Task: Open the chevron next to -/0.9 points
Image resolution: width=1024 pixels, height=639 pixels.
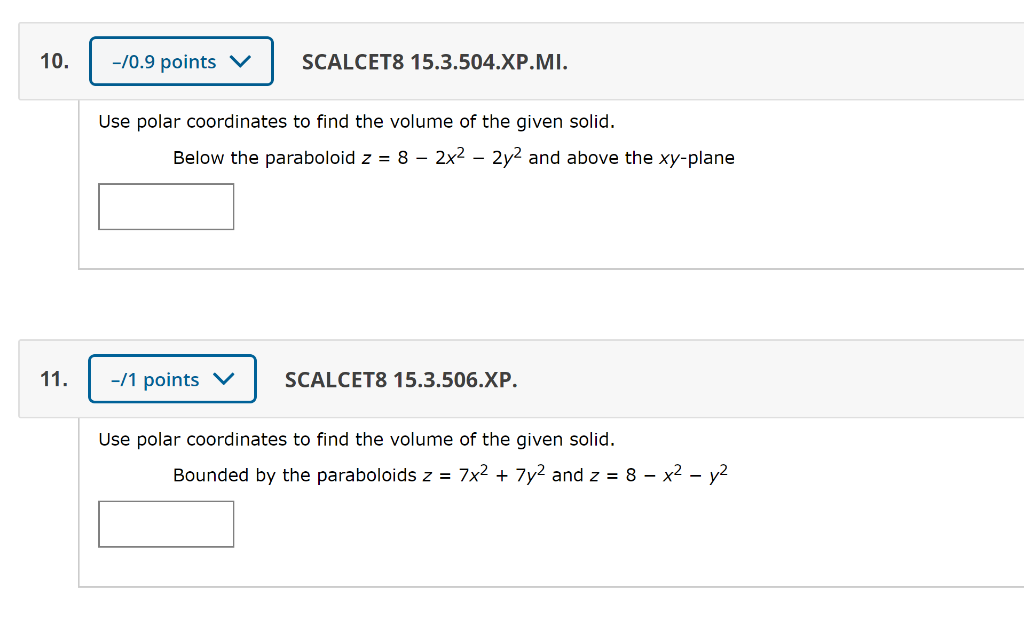Action: point(240,61)
